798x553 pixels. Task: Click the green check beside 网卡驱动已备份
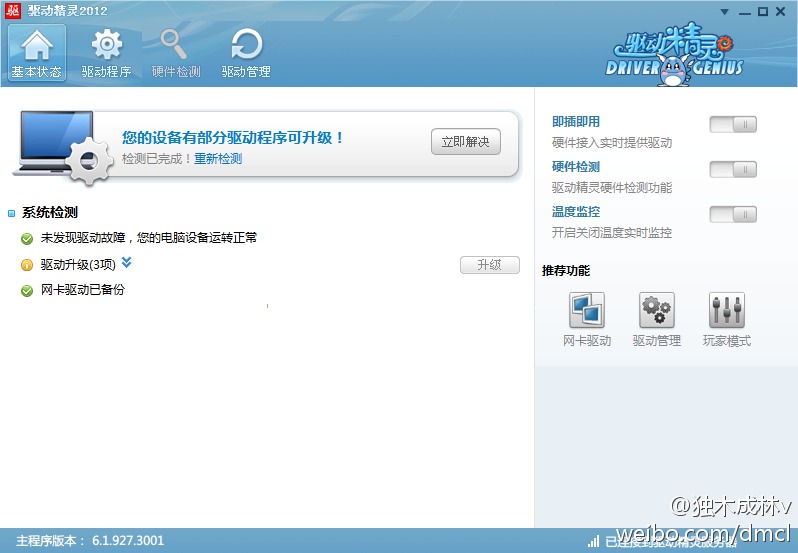(x=26, y=290)
